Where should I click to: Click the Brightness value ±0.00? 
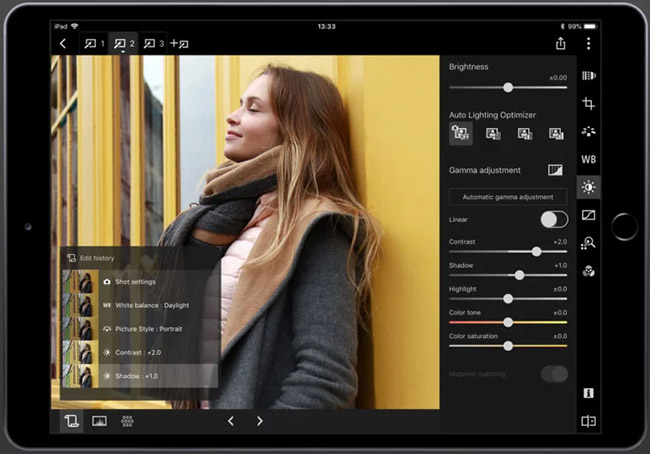558,78
